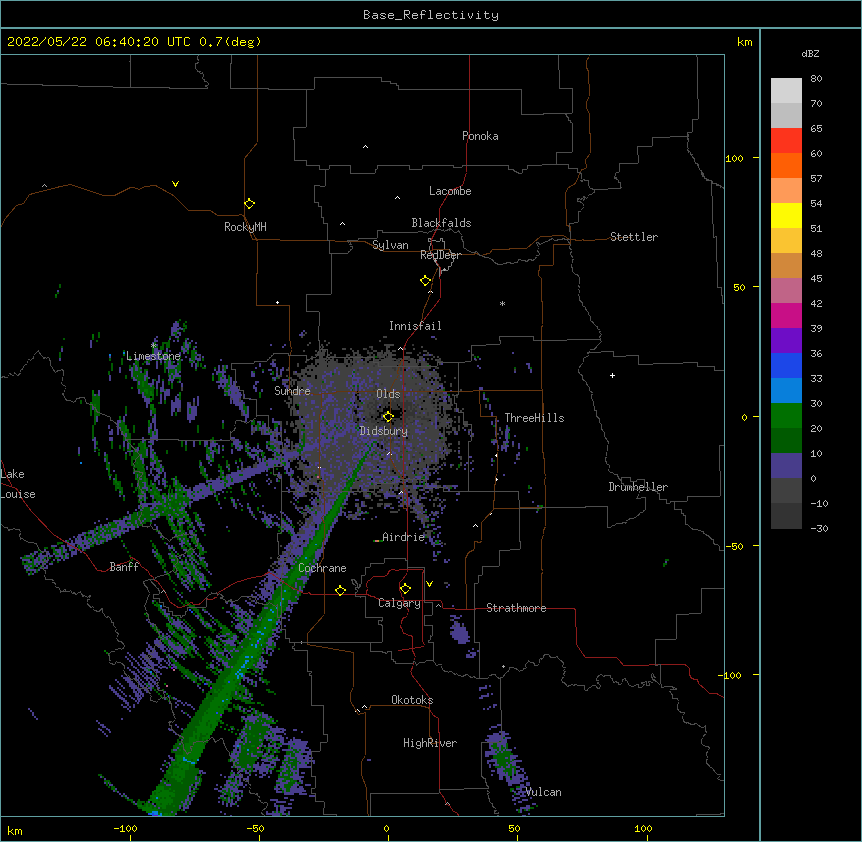This screenshot has height=842, width=862.
Task: Click the Ponoka city label
Action: pos(480,136)
